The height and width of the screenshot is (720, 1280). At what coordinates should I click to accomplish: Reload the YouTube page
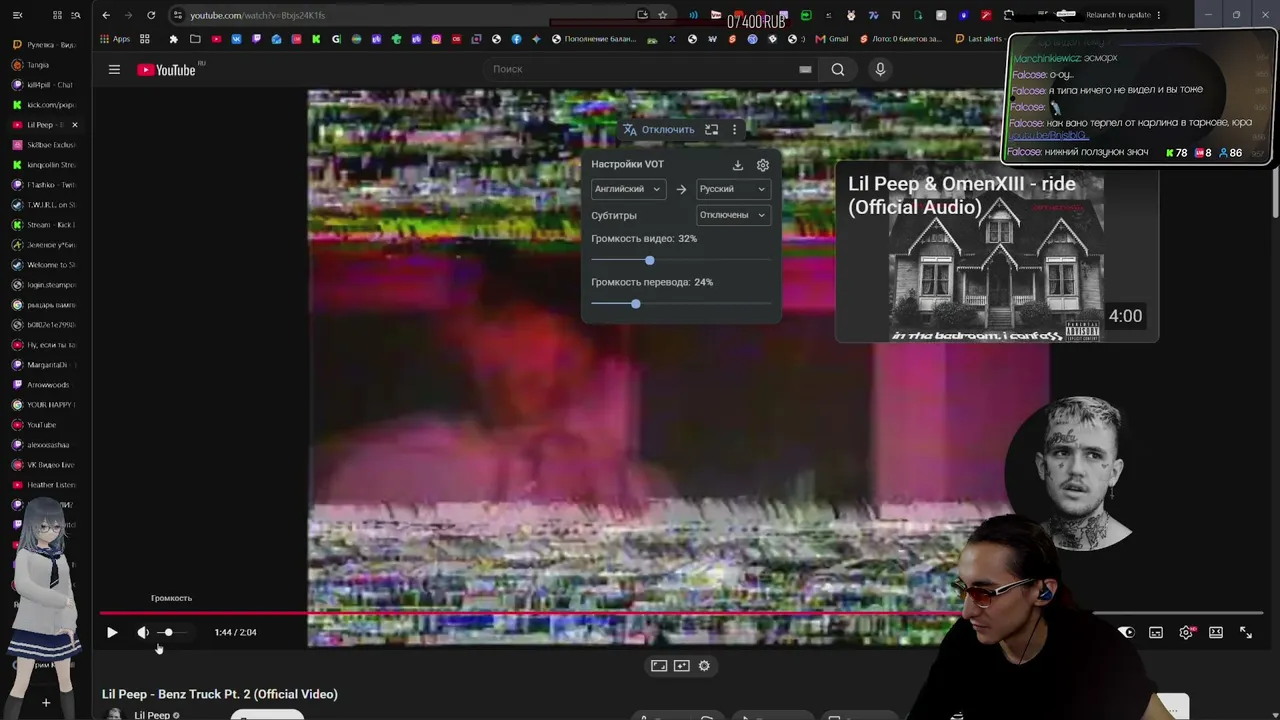pyautogui.click(x=151, y=15)
